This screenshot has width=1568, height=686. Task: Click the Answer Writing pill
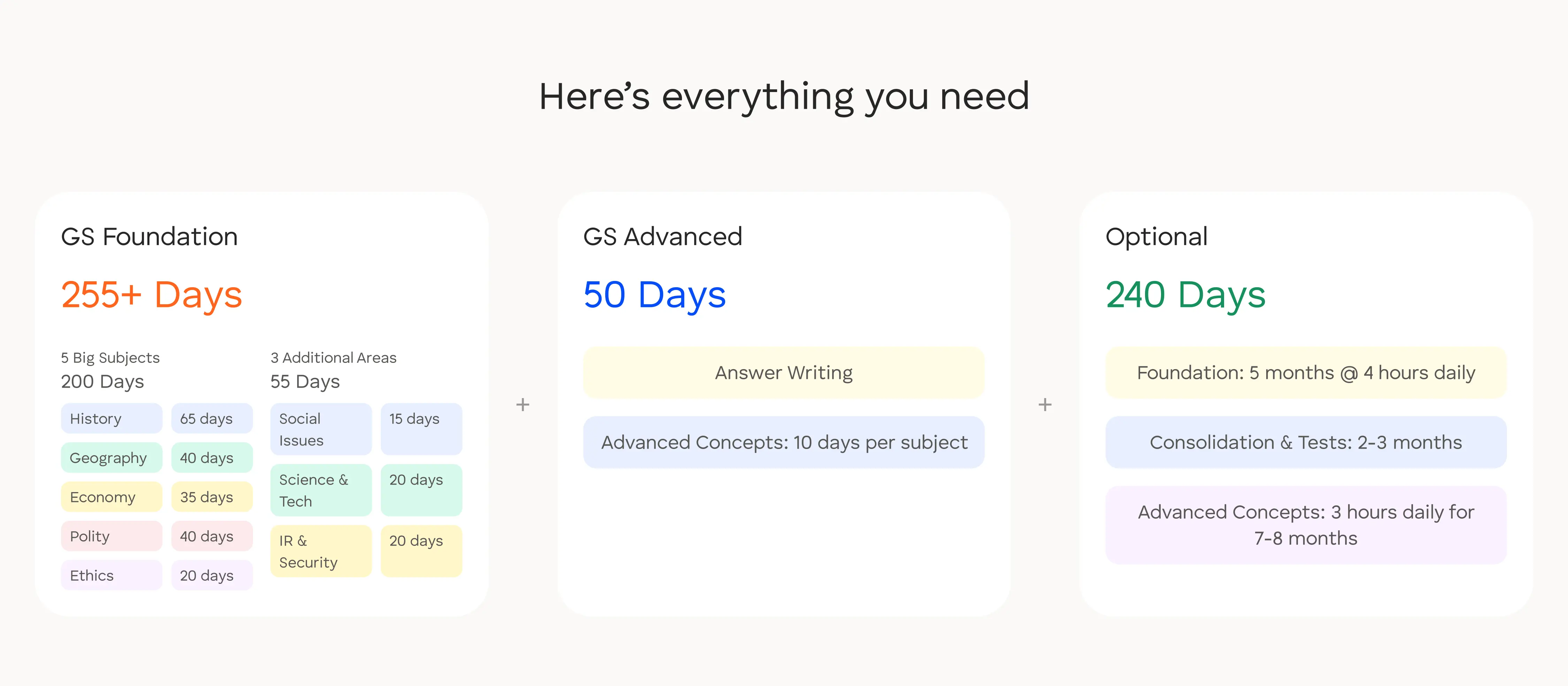pos(783,373)
